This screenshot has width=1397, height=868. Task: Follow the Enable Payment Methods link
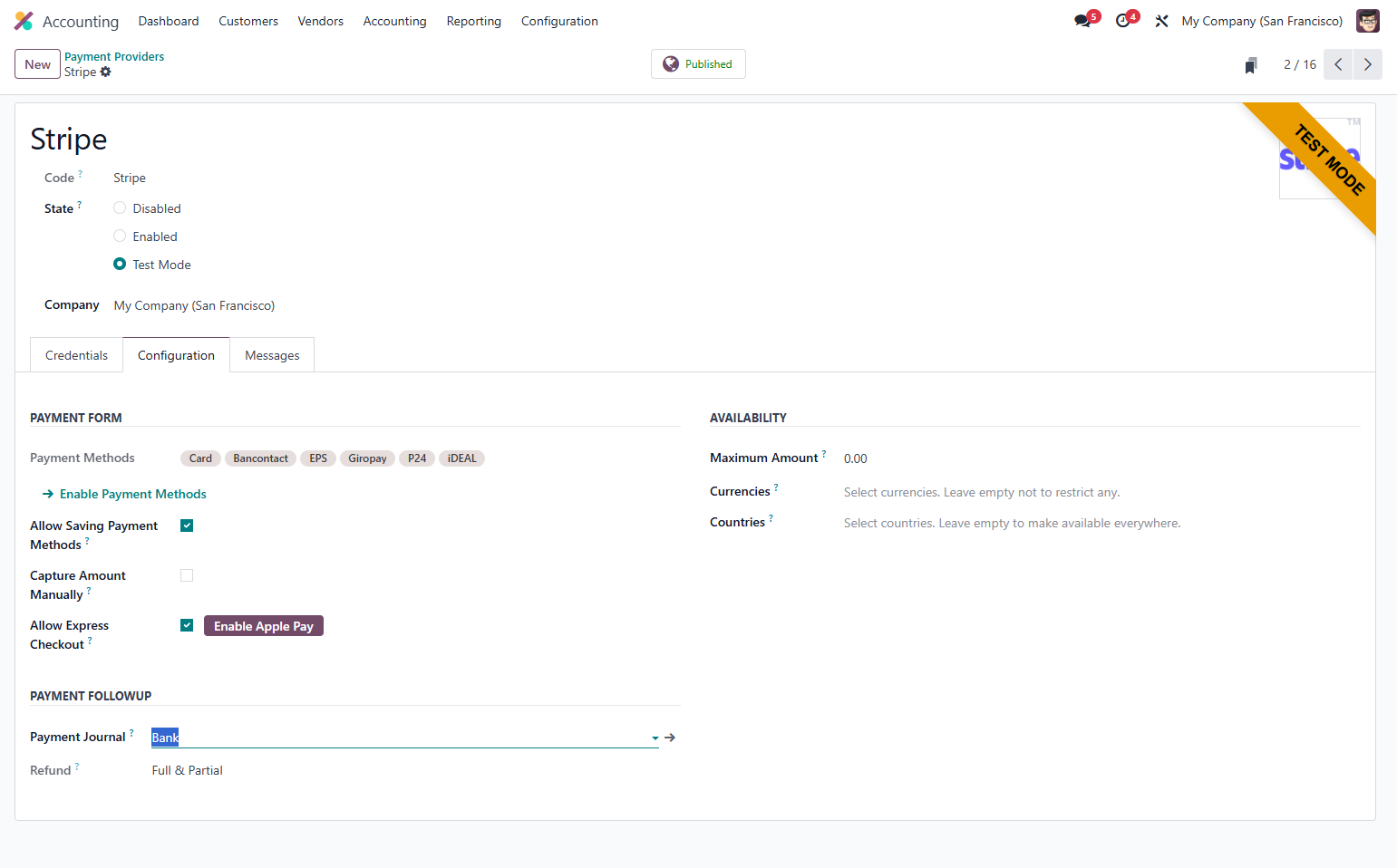pyautogui.click(x=124, y=494)
